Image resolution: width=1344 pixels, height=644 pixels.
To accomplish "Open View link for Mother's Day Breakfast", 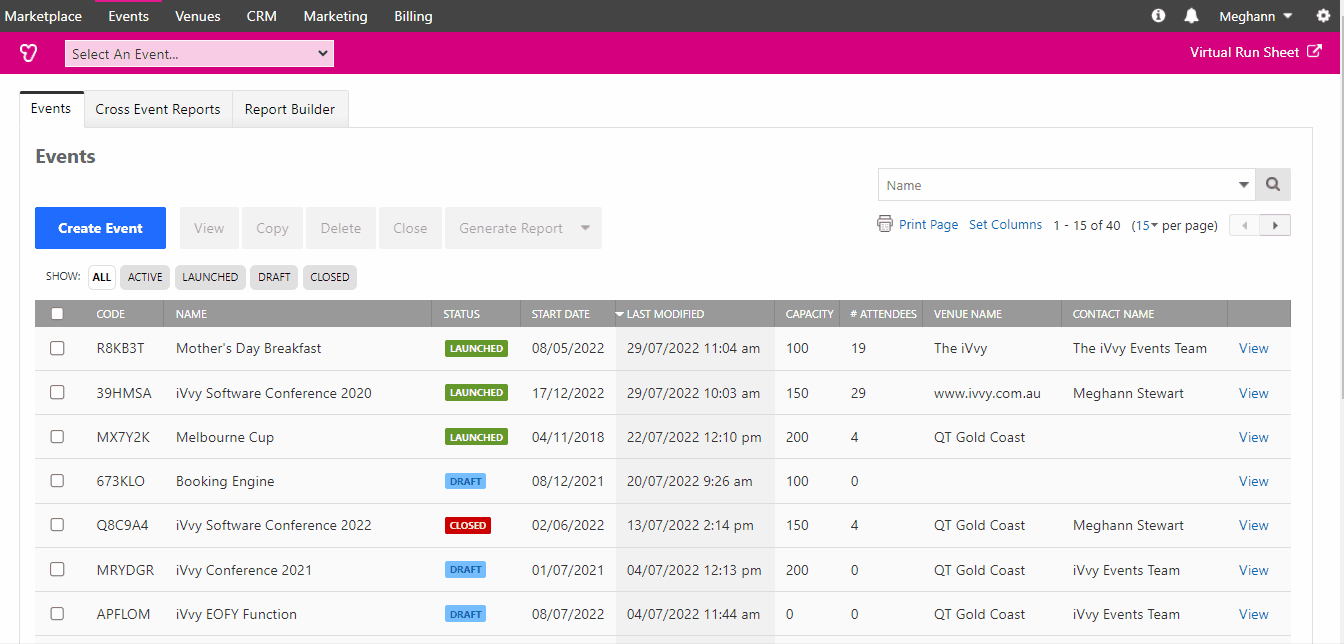I will tap(1254, 348).
